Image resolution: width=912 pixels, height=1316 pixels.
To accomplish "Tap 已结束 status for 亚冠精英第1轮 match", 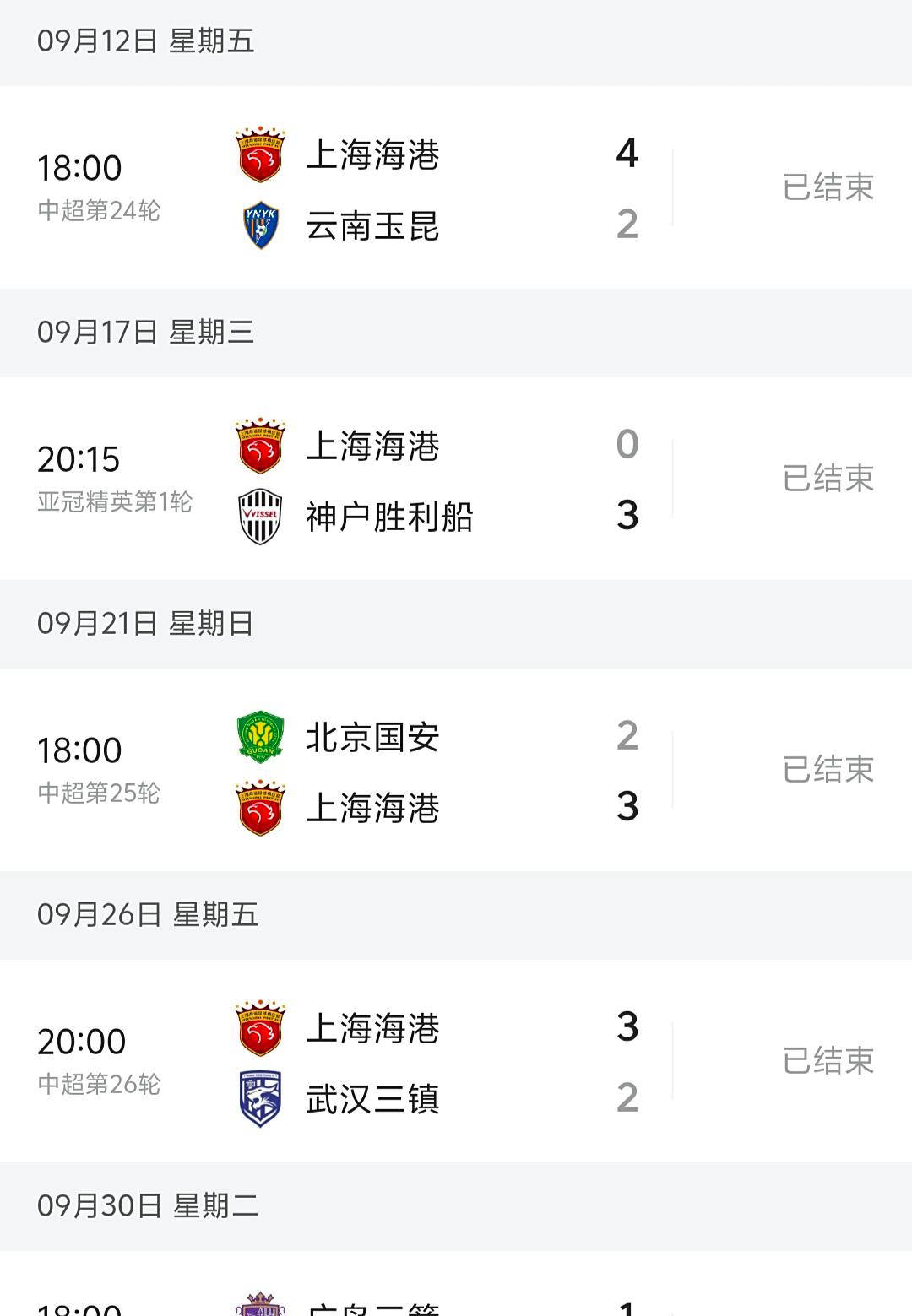I will (x=828, y=479).
